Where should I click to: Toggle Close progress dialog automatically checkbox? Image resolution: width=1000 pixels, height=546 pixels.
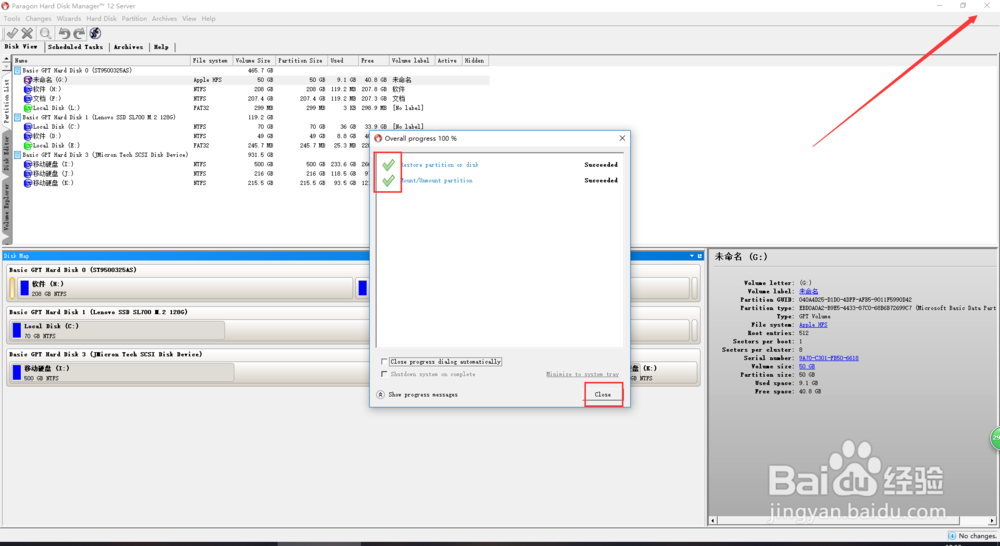[384, 362]
